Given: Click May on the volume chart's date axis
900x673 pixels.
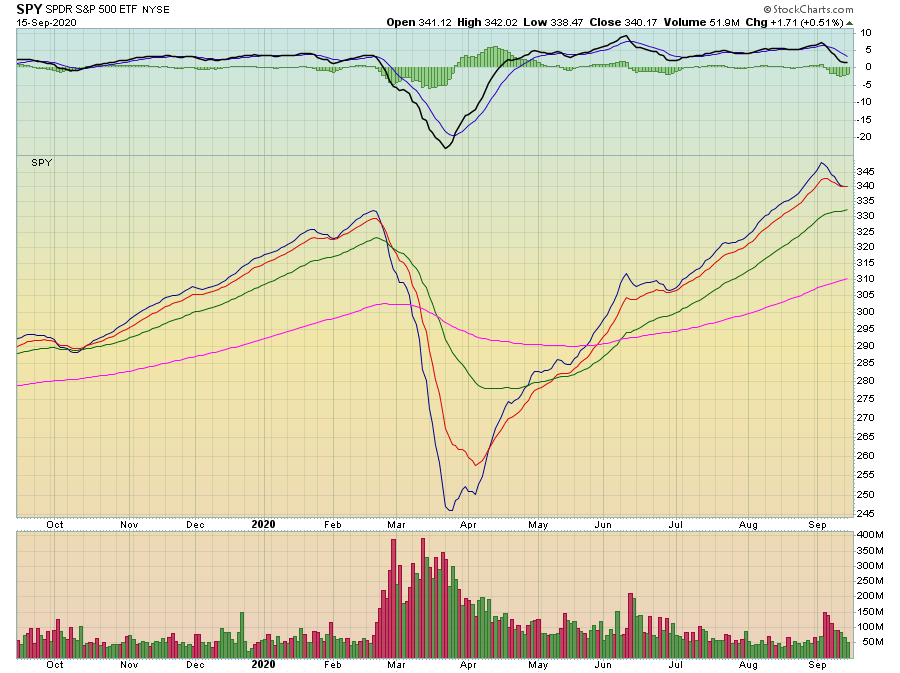Looking at the screenshot, I should pos(538,665).
